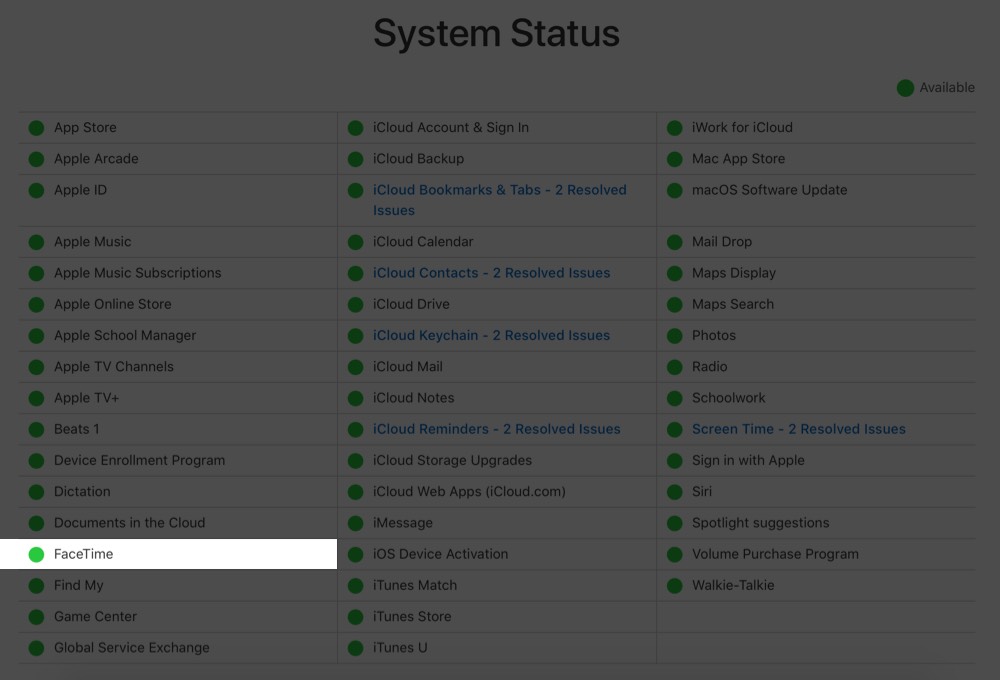
Task: Open iCloud Keychain resolved issues
Action: [490, 335]
